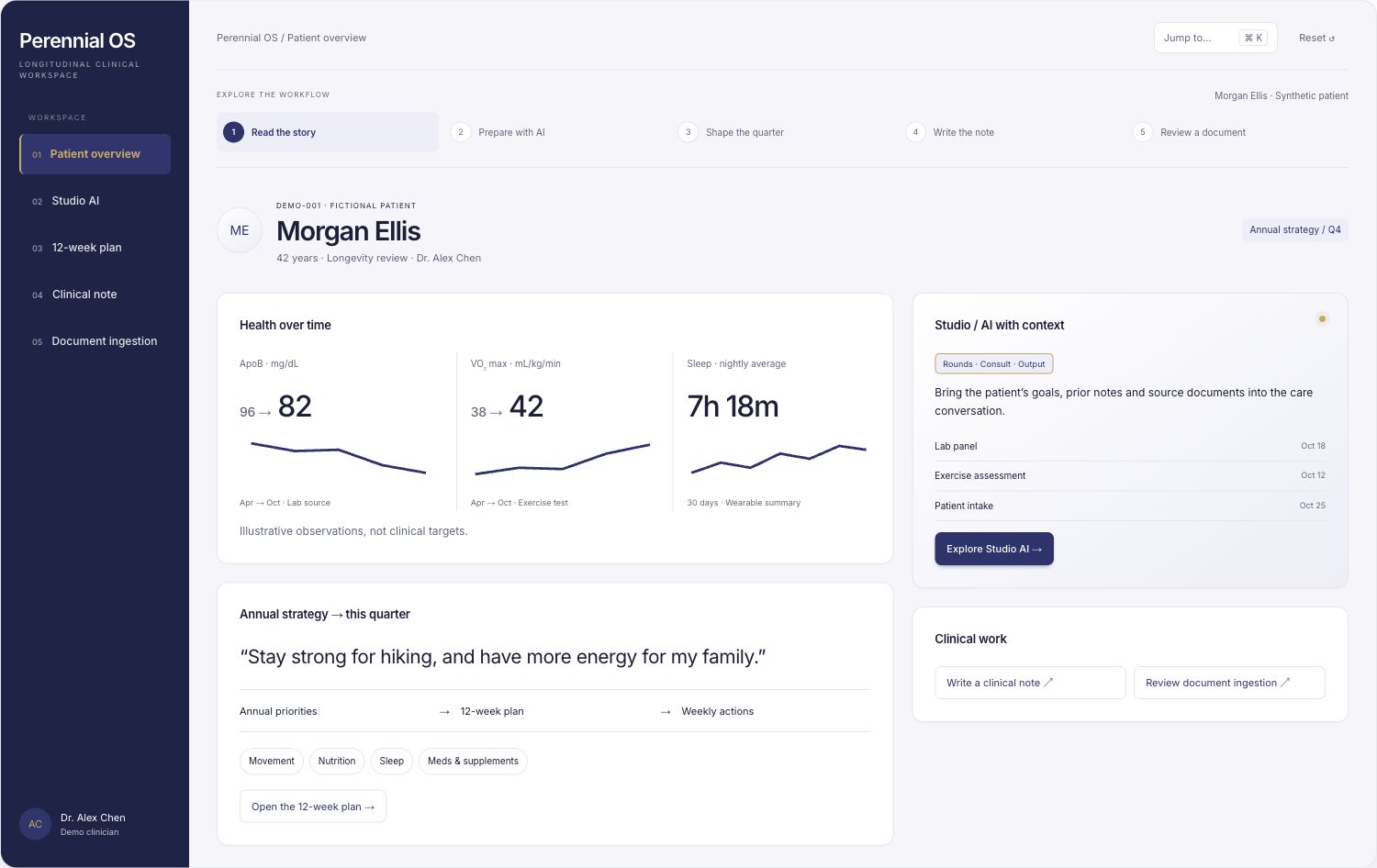Click the Nutrition priority chip
The height and width of the screenshot is (868, 1377).
tap(337, 761)
